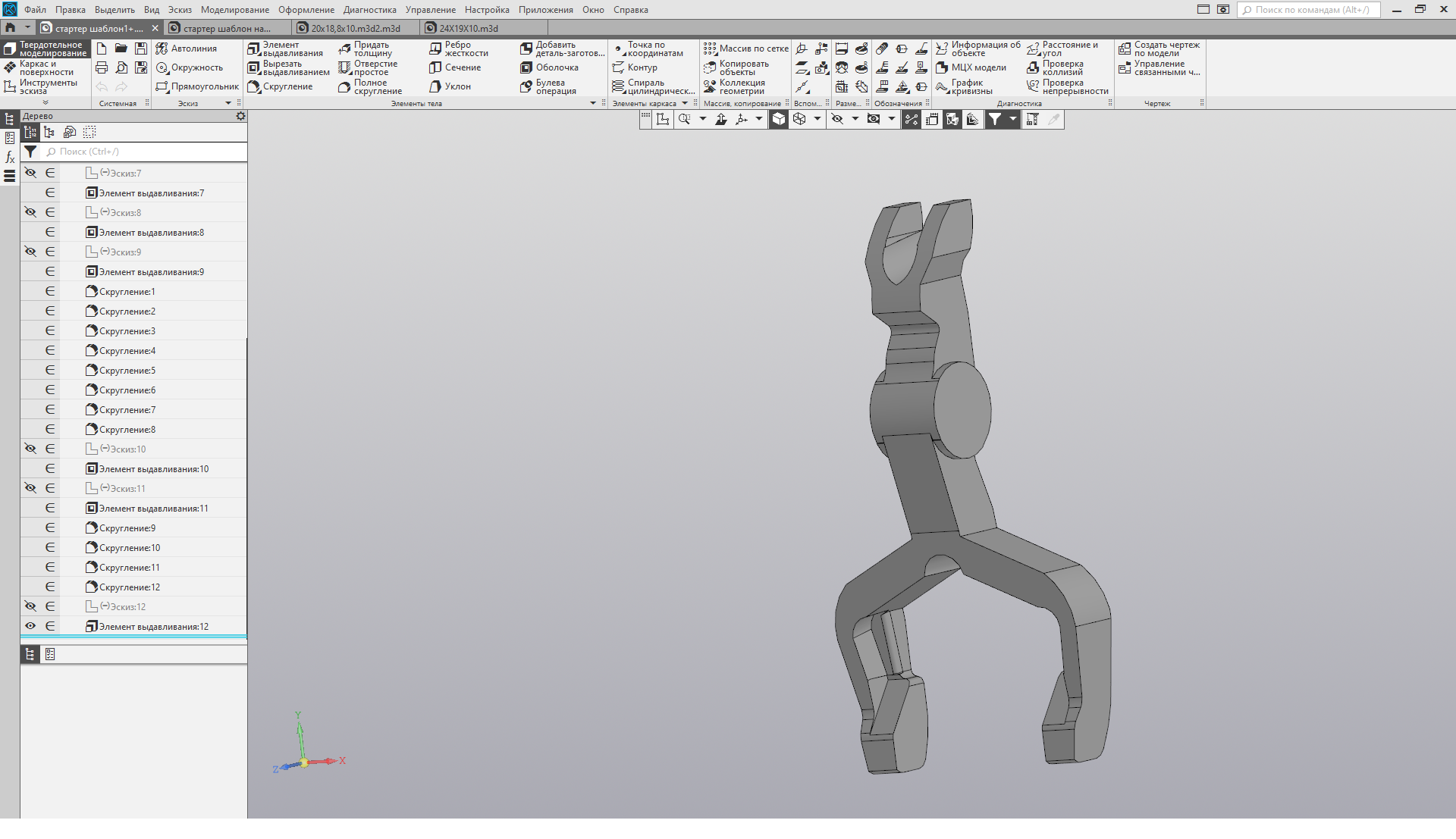Open filter dropdown arrow in view toolbar

coord(1012,119)
